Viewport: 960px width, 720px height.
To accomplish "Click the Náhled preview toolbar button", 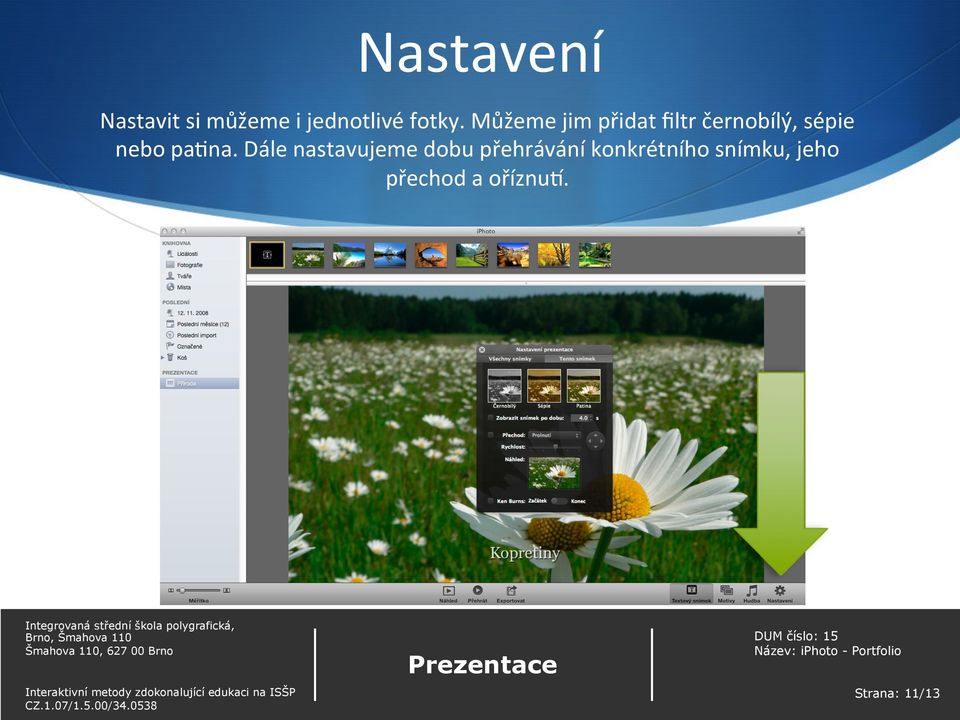I will tap(448, 593).
